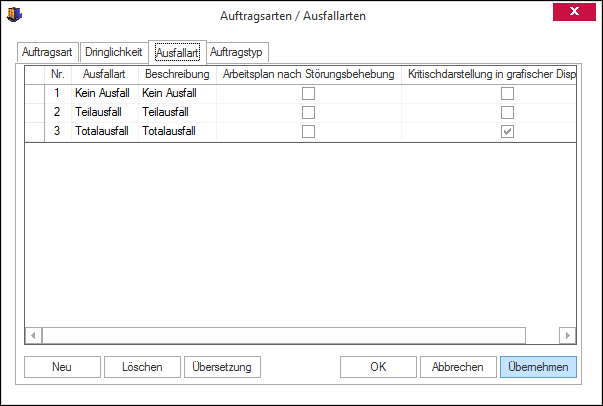Select the Ausfallart tab

coord(177,52)
